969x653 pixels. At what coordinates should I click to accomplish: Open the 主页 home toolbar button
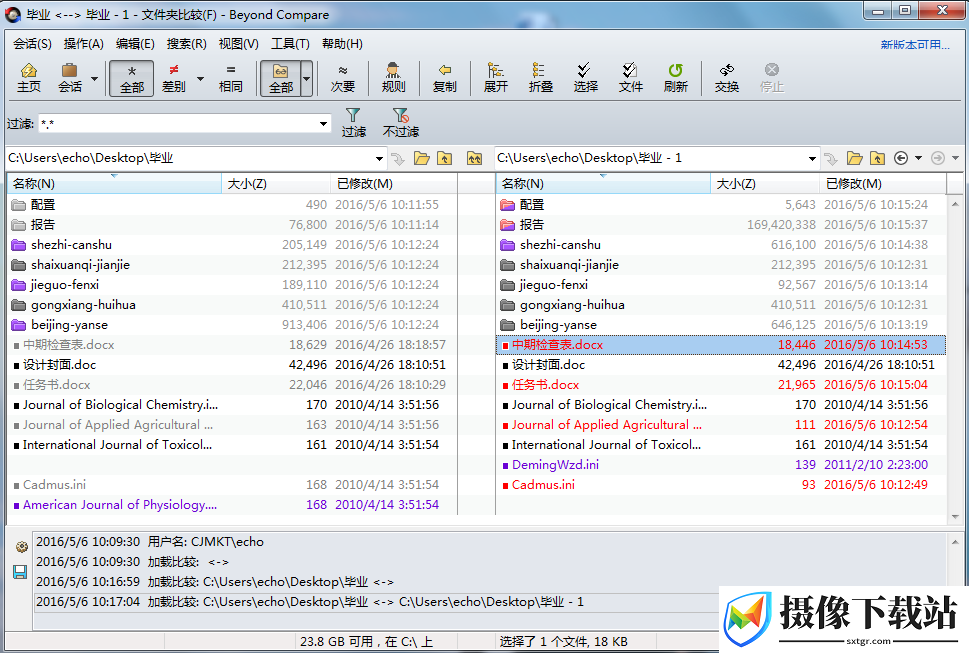pos(28,78)
